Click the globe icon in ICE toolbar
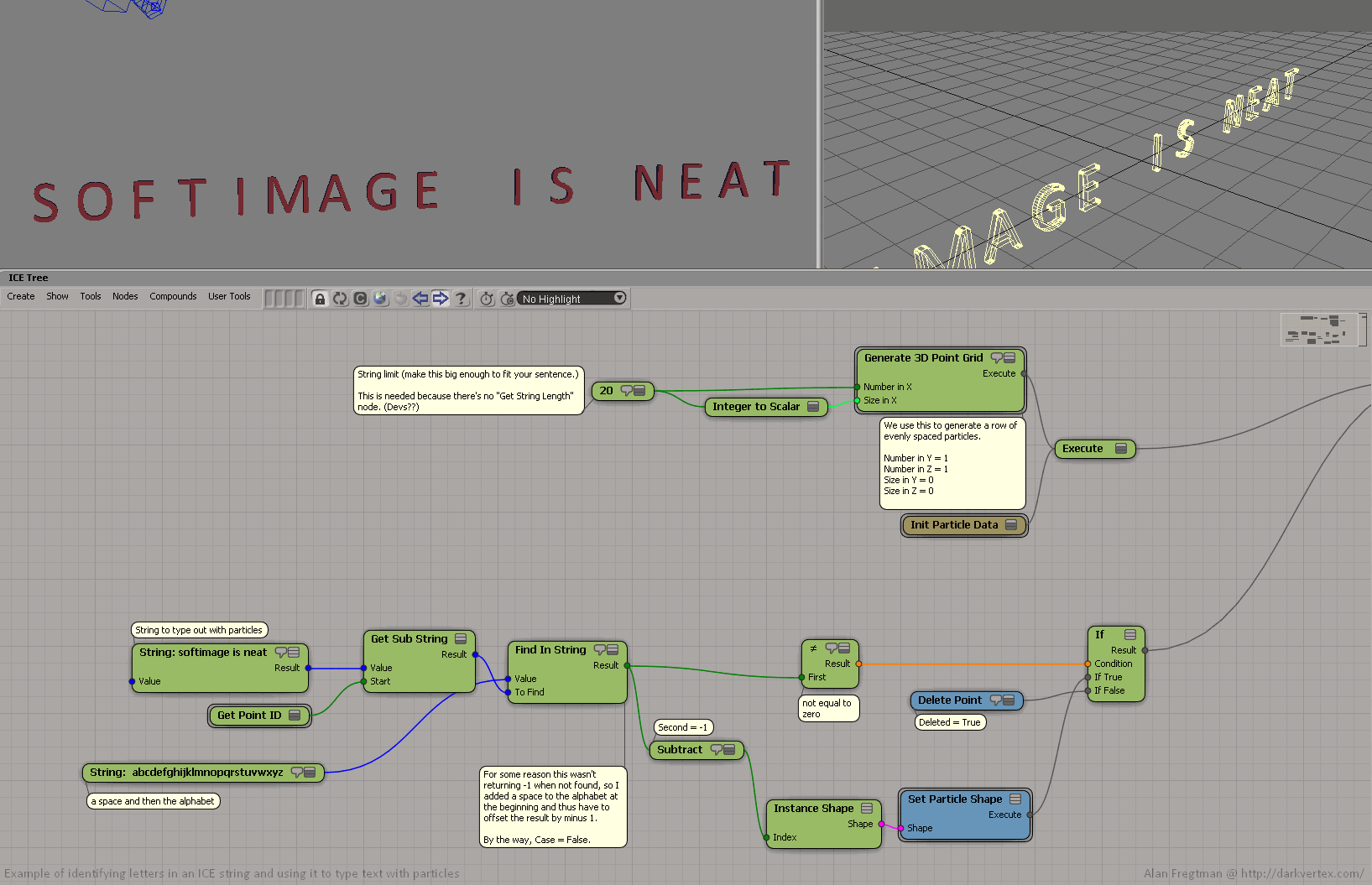 [380, 299]
